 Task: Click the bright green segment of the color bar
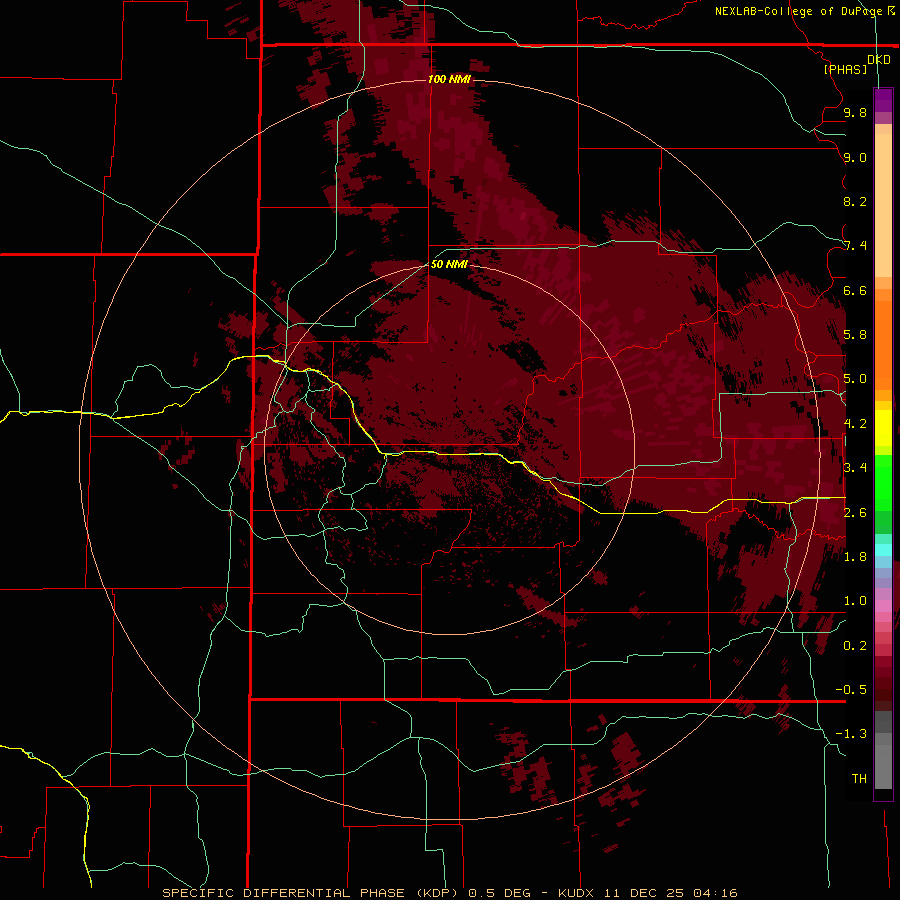883,482
